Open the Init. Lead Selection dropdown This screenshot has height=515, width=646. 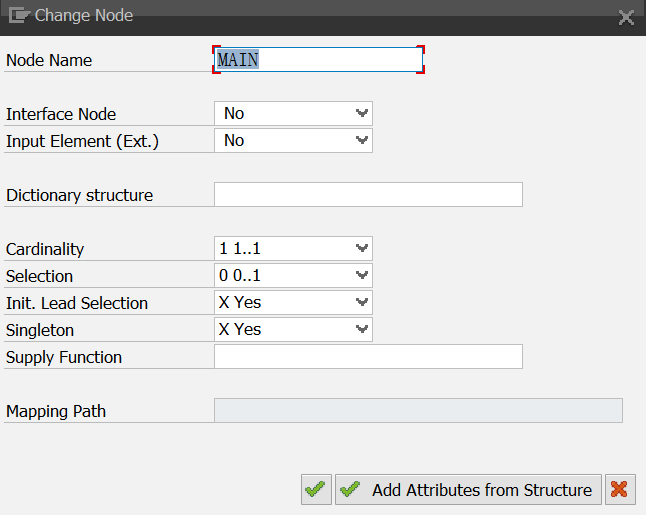293,303
